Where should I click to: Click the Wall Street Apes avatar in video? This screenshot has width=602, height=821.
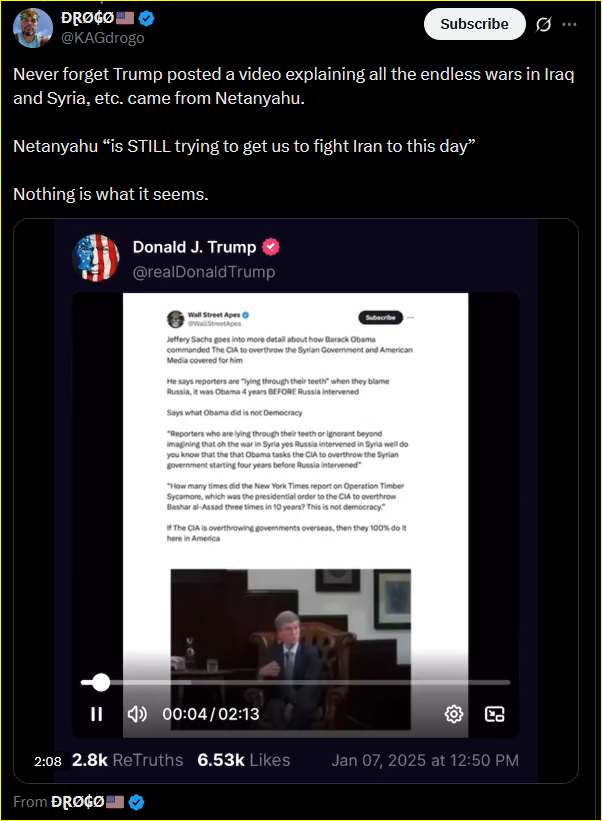click(175, 318)
